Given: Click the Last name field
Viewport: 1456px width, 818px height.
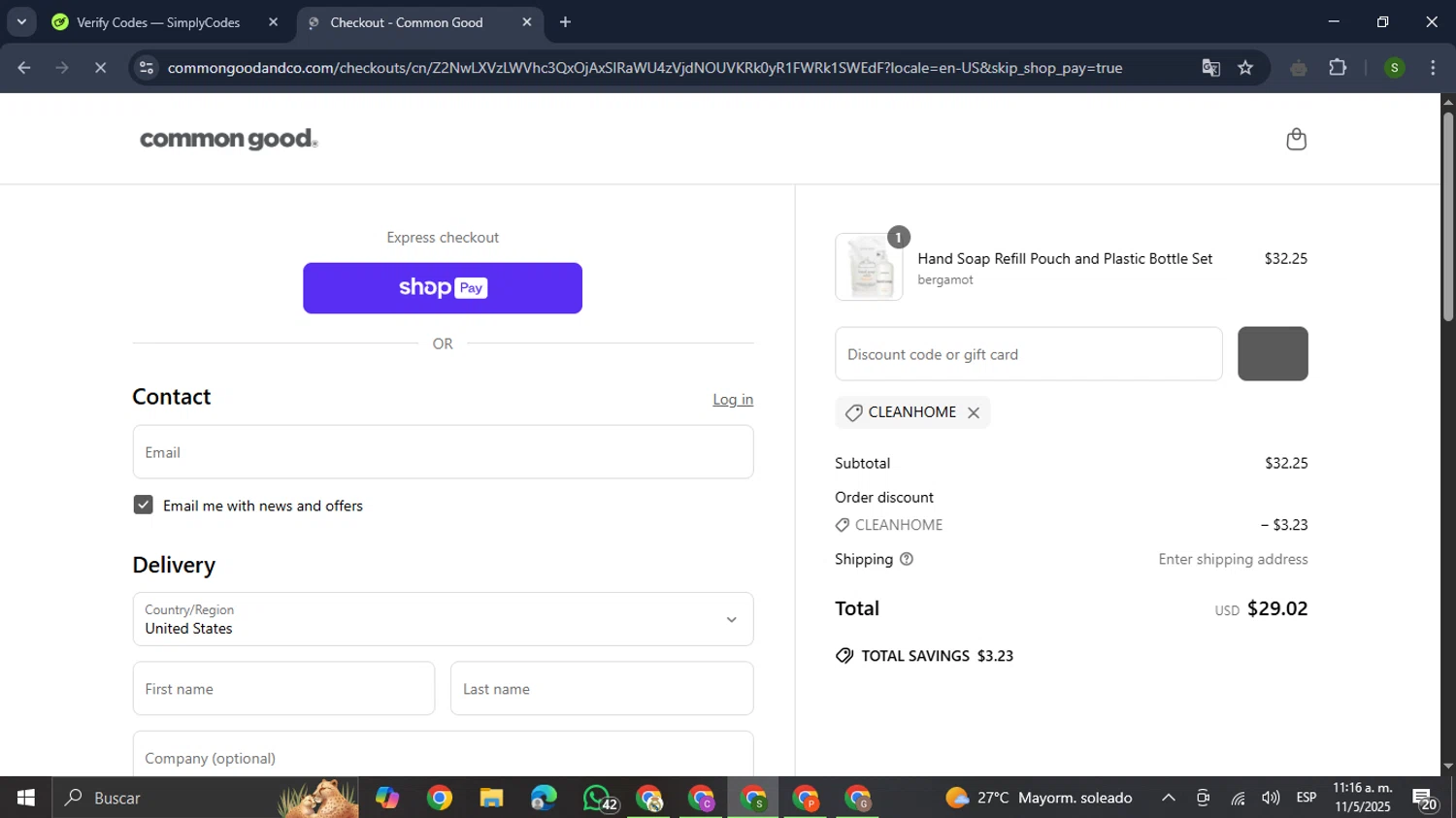Looking at the screenshot, I should 602,689.
